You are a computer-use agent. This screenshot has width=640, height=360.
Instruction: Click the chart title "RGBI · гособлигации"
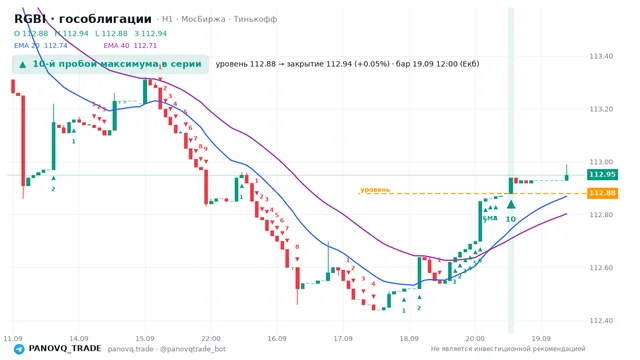click(x=83, y=19)
